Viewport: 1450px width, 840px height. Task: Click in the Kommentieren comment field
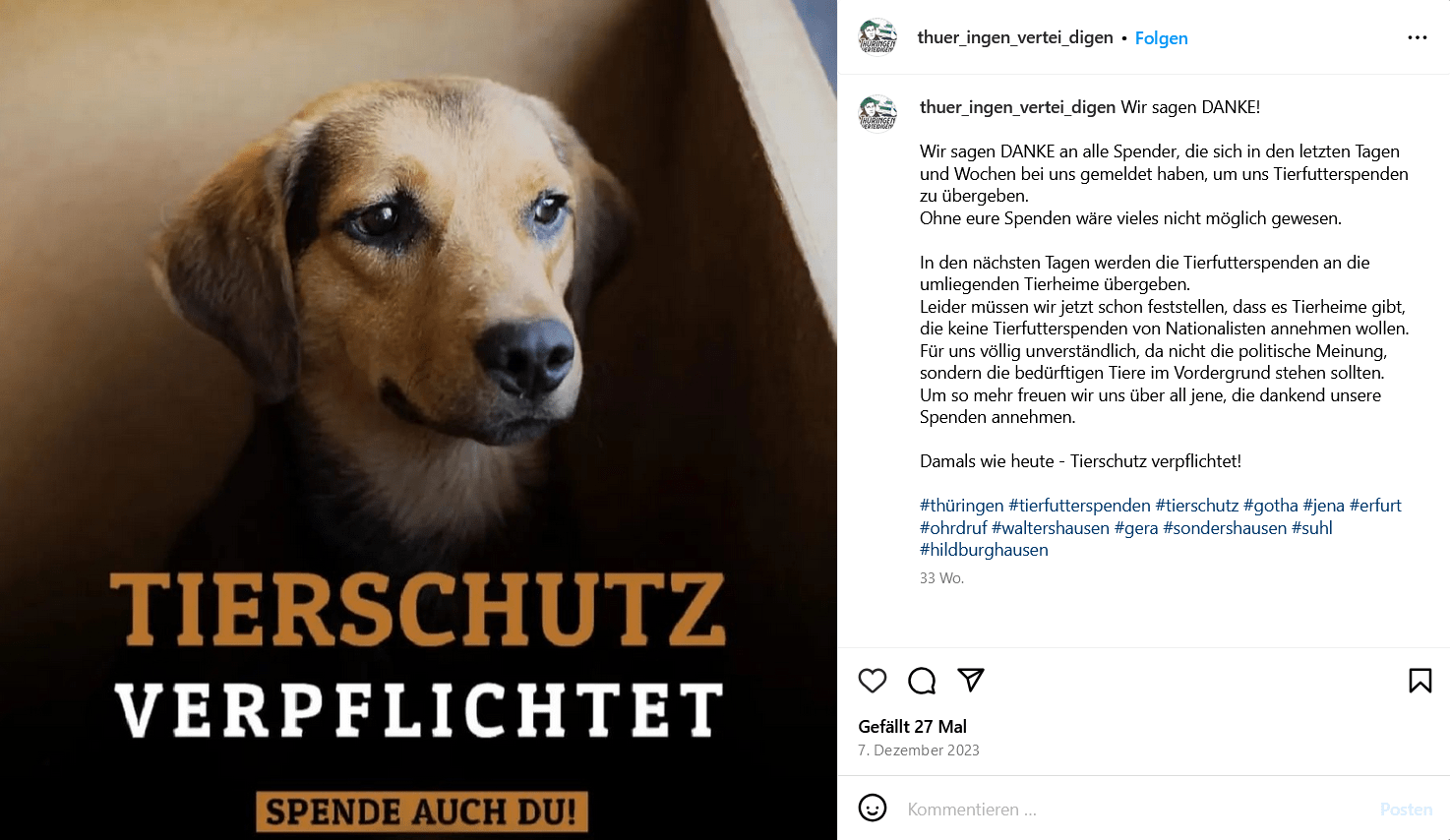point(1136,810)
